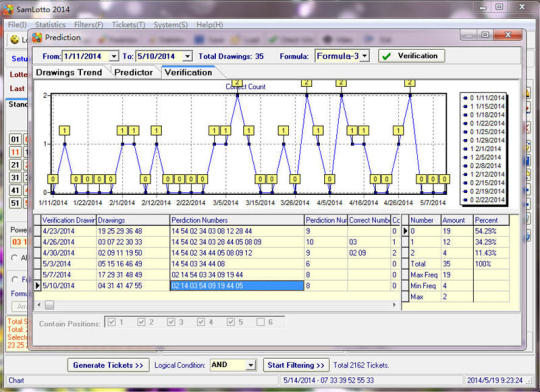Open the Logical Condition AND dropdown
Viewport: 540px width, 392px height.
251,365
